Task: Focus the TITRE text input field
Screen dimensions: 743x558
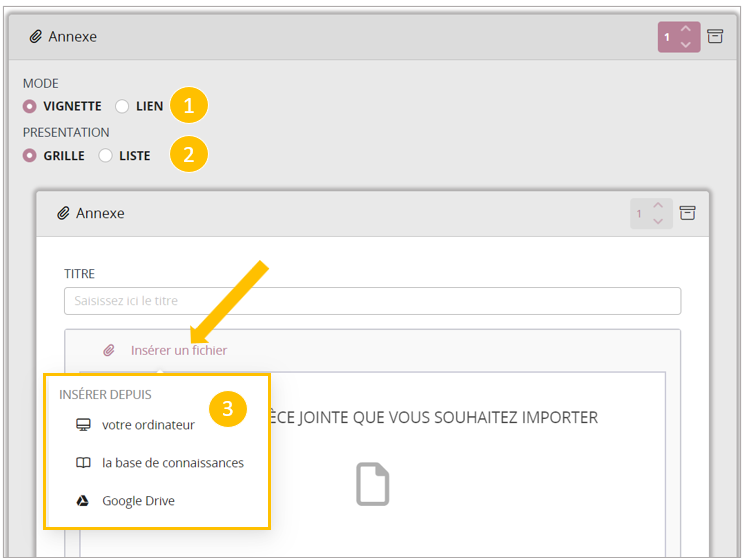Action: [x=372, y=301]
